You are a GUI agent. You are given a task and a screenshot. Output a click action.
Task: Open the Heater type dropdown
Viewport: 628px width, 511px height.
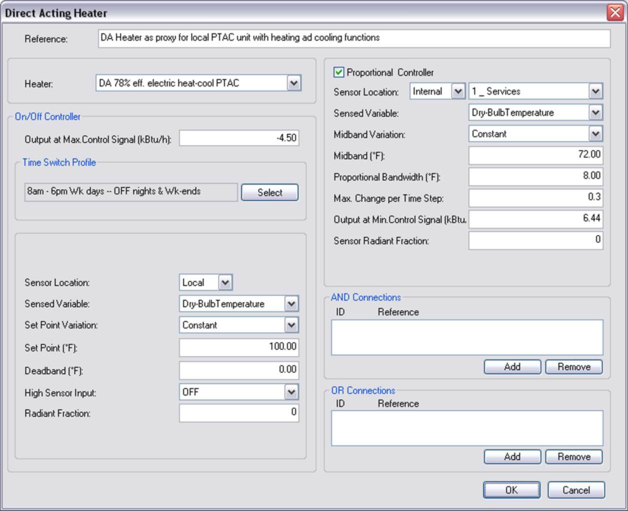pos(294,83)
